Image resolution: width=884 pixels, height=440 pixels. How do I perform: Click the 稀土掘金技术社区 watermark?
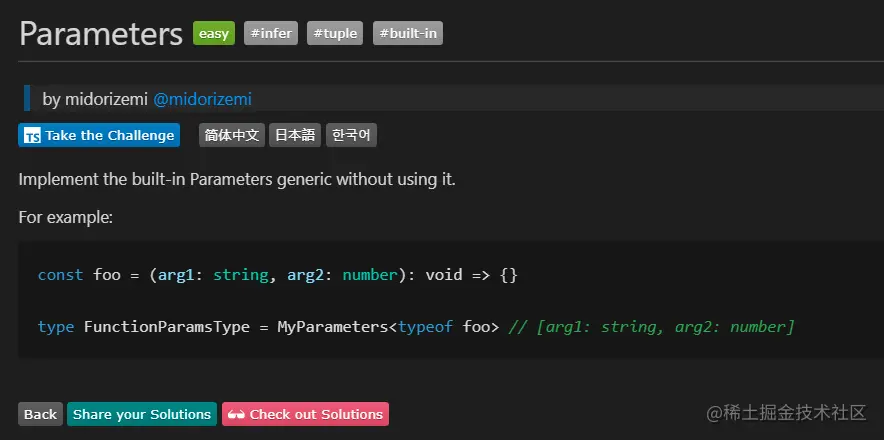pos(786,413)
